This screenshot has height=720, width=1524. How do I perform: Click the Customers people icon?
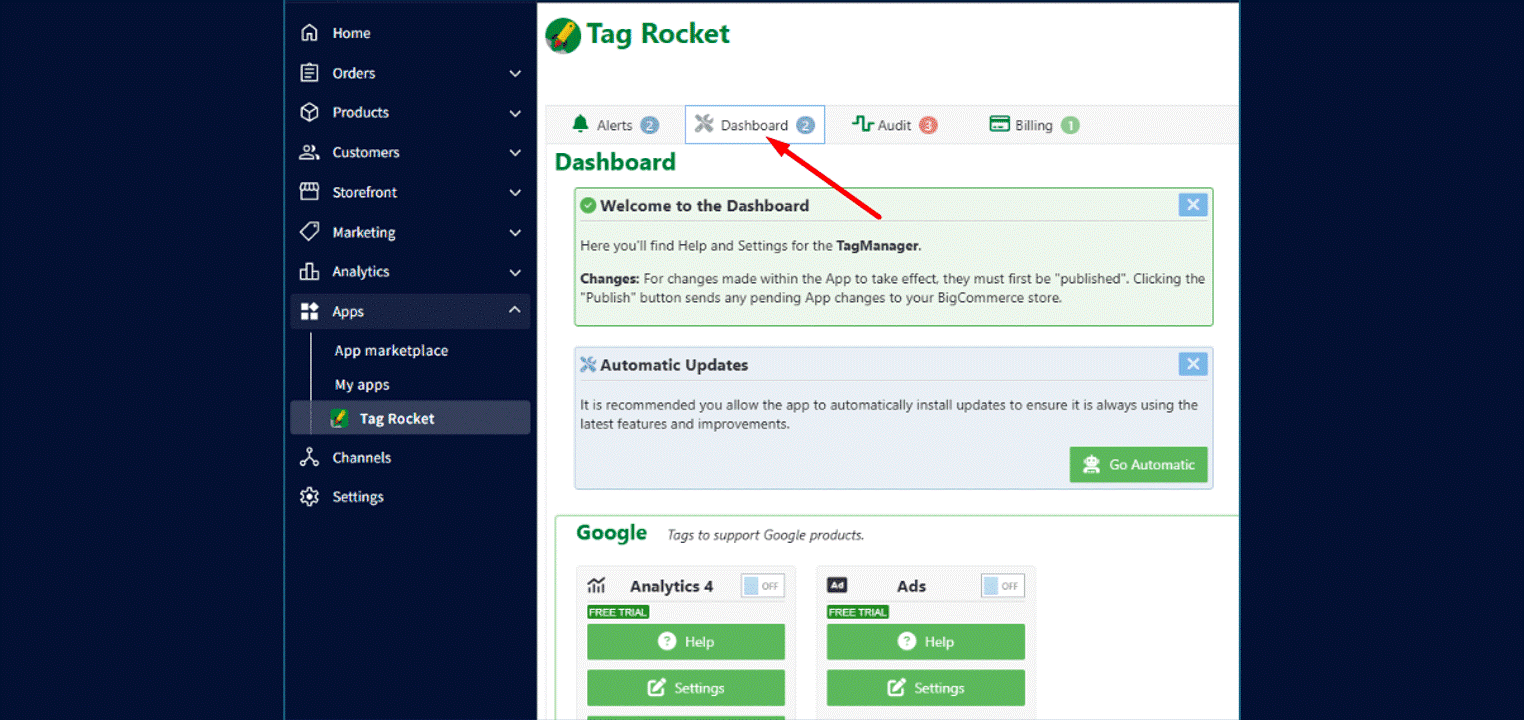click(310, 152)
